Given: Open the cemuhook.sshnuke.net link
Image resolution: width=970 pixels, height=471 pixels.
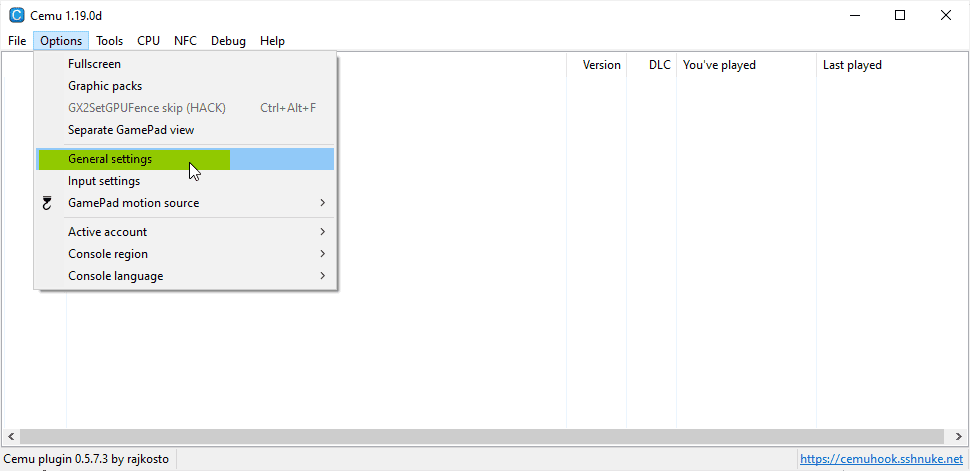Looking at the screenshot, I should tap(880, 459).
